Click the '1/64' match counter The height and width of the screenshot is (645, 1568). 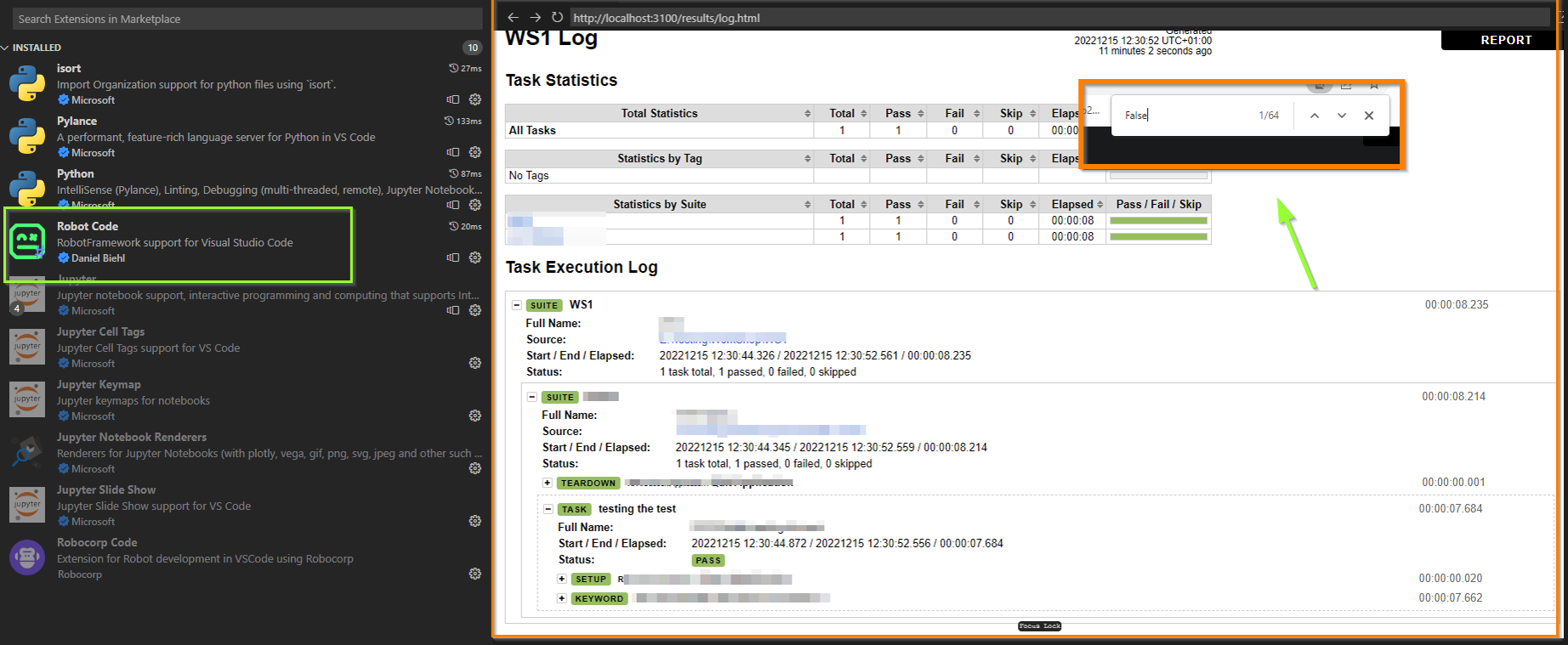[x=1269, y=116]
